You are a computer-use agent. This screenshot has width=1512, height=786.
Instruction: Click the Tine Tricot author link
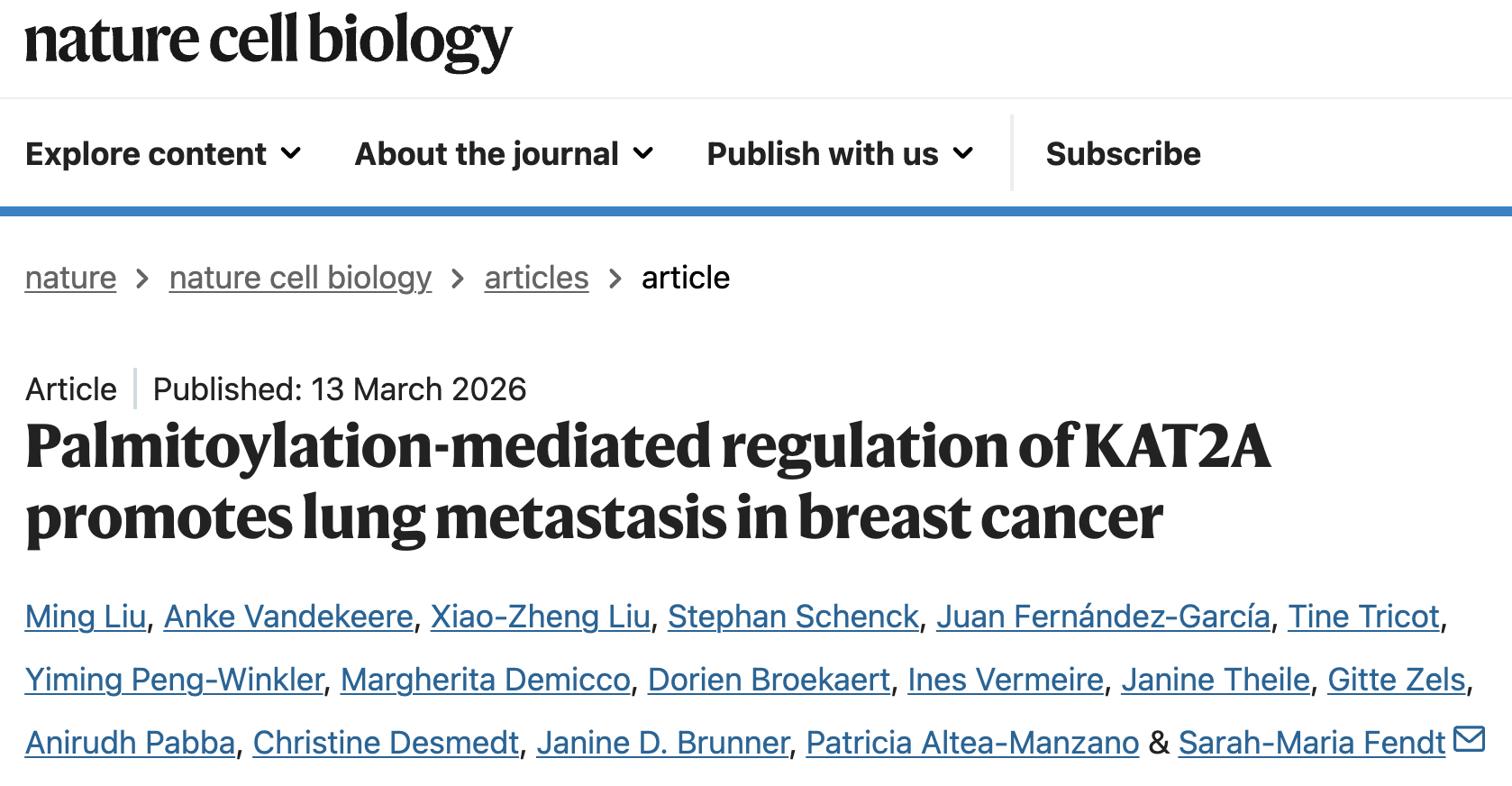(x=1363, y=617)
